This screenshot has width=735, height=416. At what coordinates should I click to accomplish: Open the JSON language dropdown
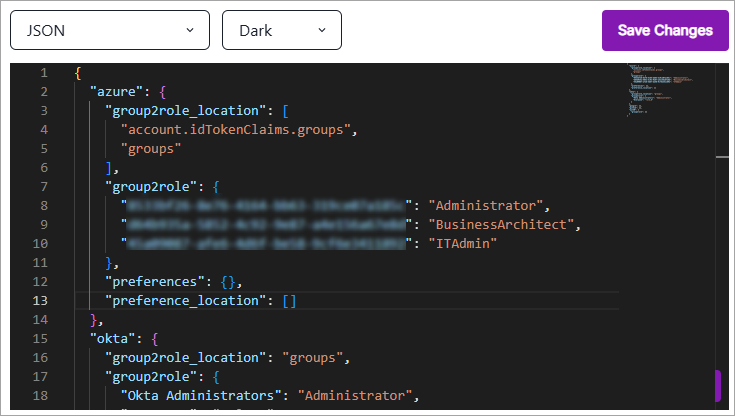tap(109, 30)
